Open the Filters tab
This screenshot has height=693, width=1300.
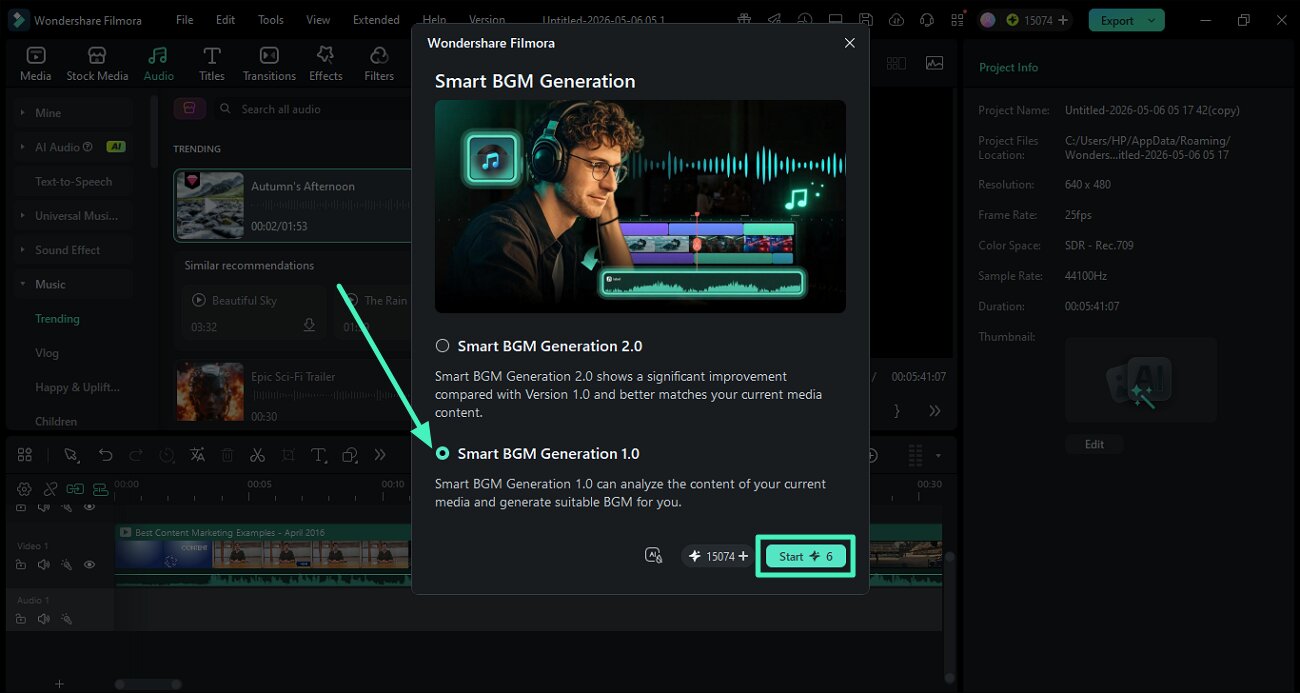[x=379, y=63]
